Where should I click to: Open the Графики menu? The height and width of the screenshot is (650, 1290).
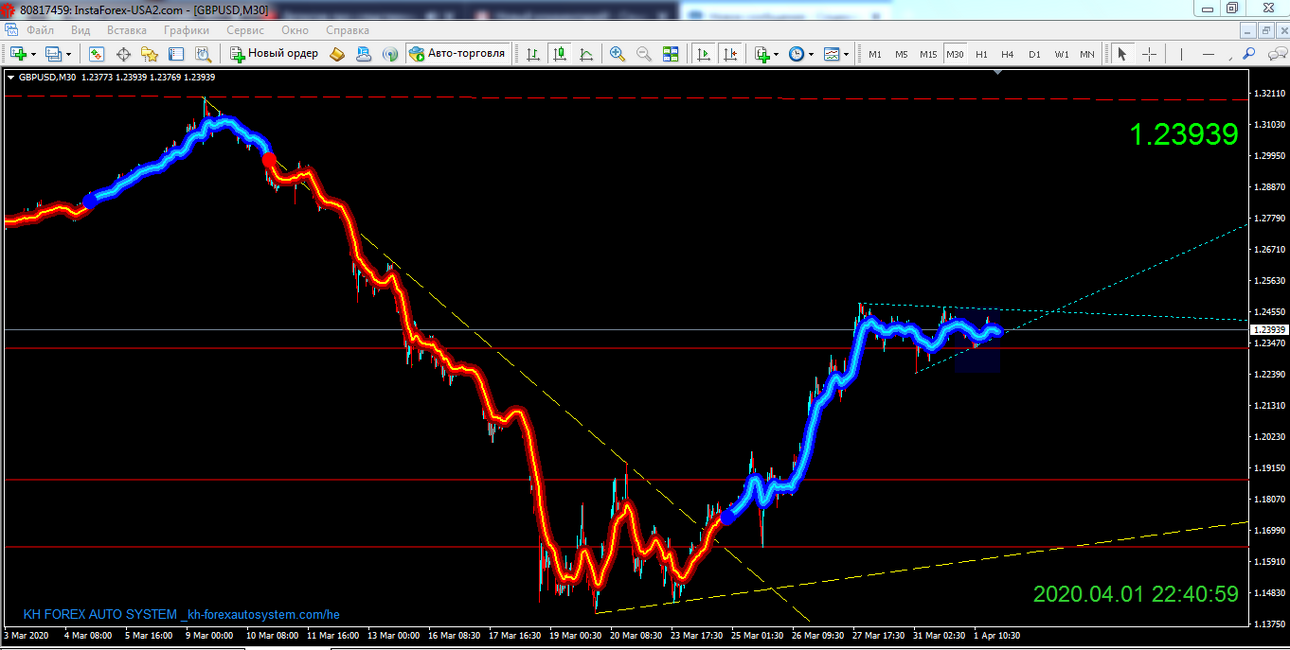pyautogui.click(x=187, y=30)
